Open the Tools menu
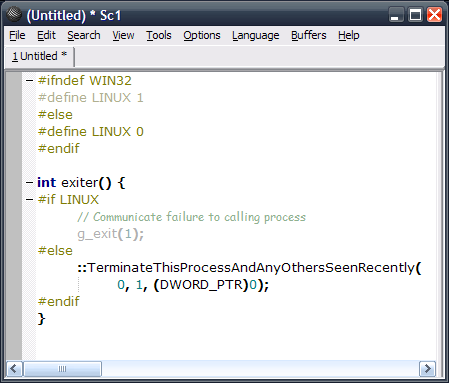Screen dimensions: 449x383 [x=159, y=35]
